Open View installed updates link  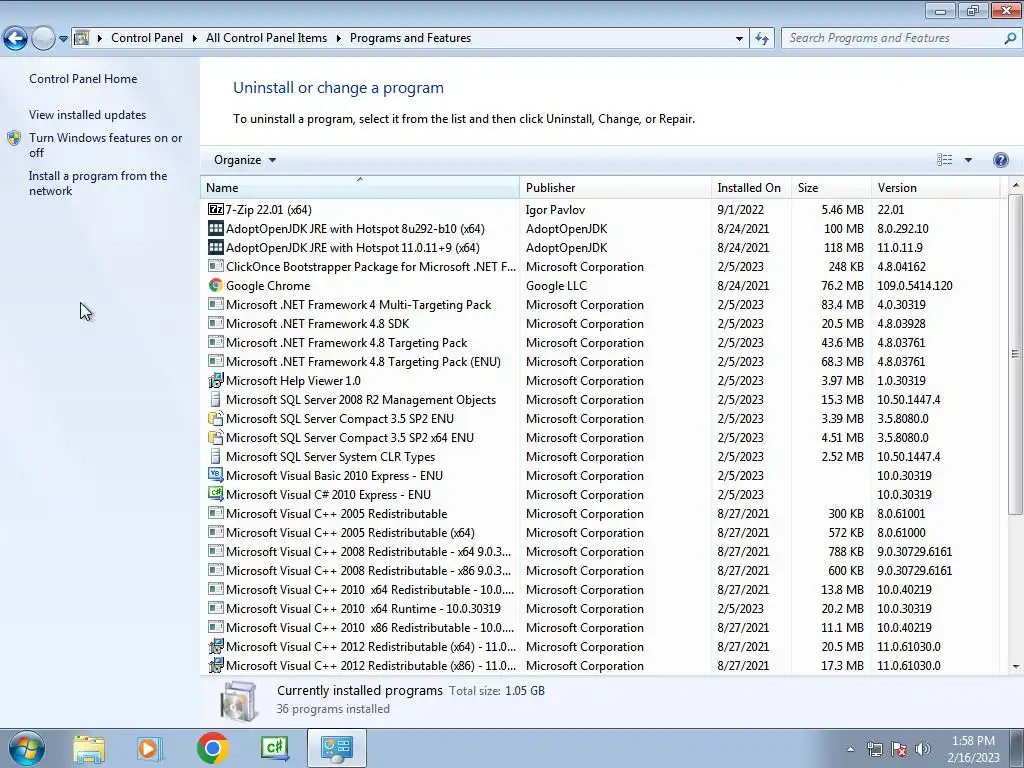click(88, 114)
